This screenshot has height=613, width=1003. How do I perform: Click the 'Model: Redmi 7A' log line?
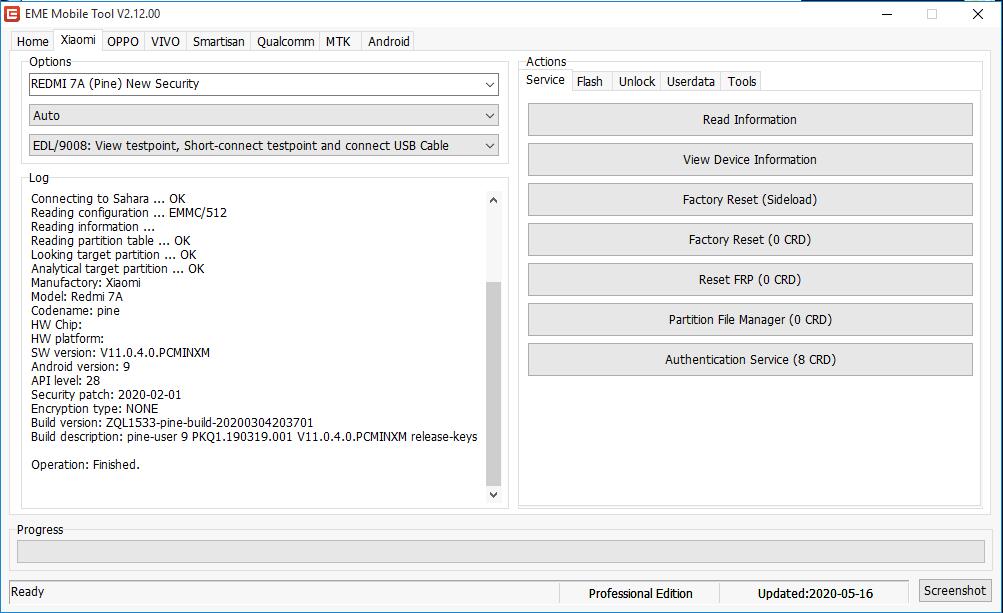77,297
